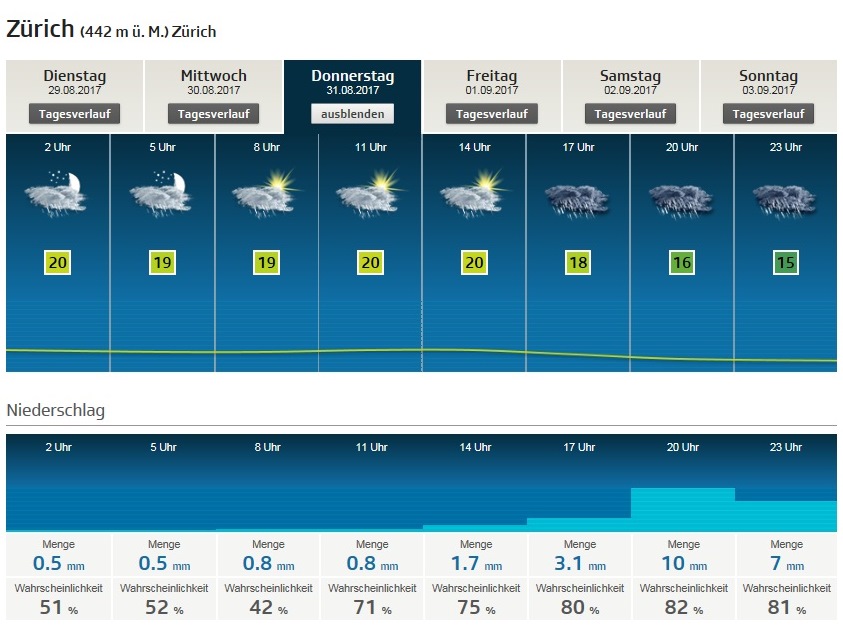
Task: Show Tagesverlauf for Samstag
Action: pos(630,114)
